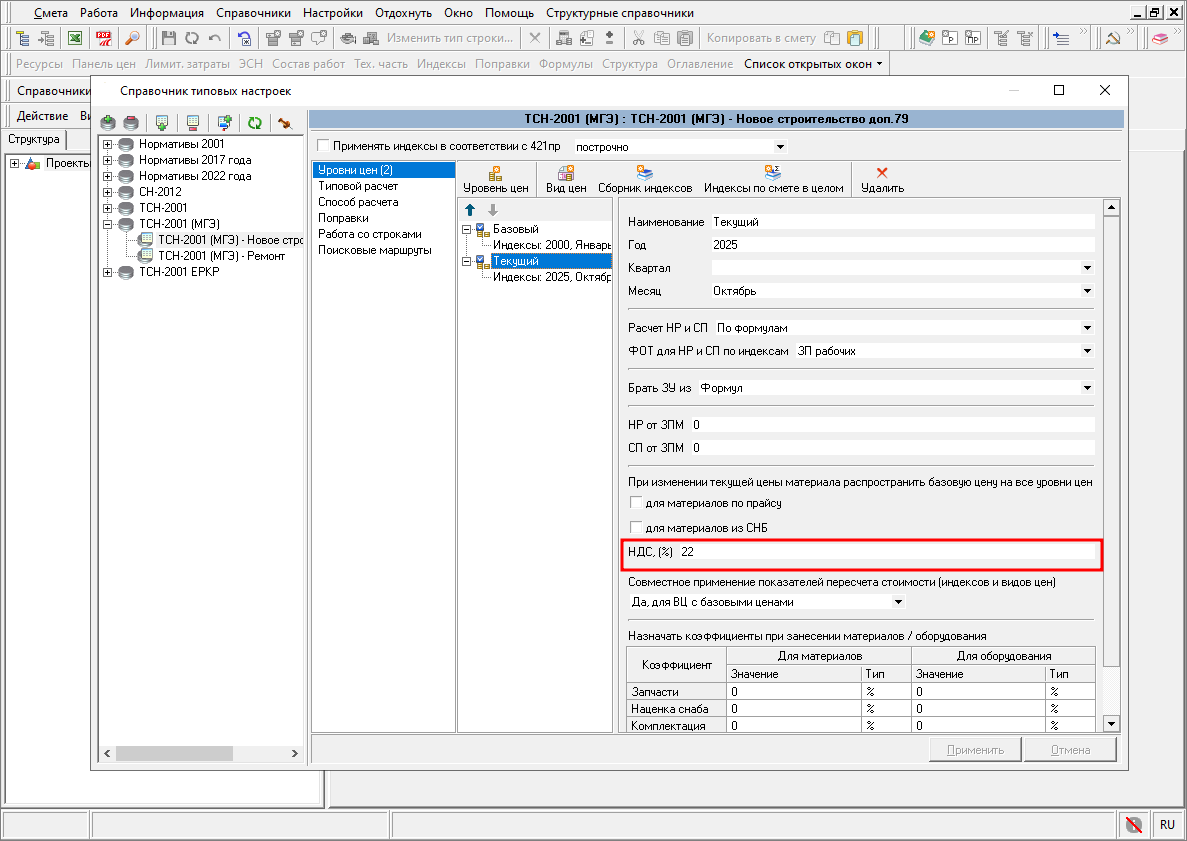The height and width of the screenshot is (841, 1187).
Task: Click the НДС (%) input field
Action: click(885, 552)
